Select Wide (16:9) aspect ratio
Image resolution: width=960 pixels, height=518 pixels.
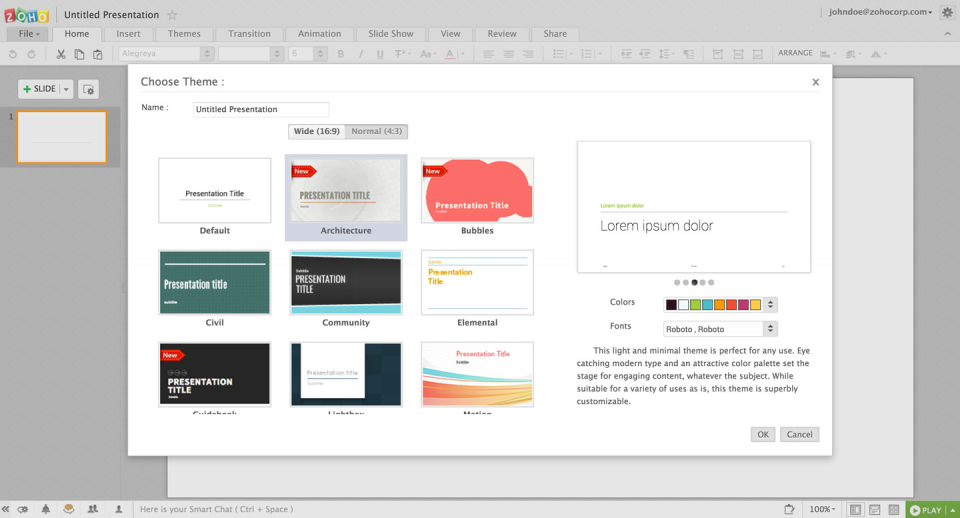point(317,131)
